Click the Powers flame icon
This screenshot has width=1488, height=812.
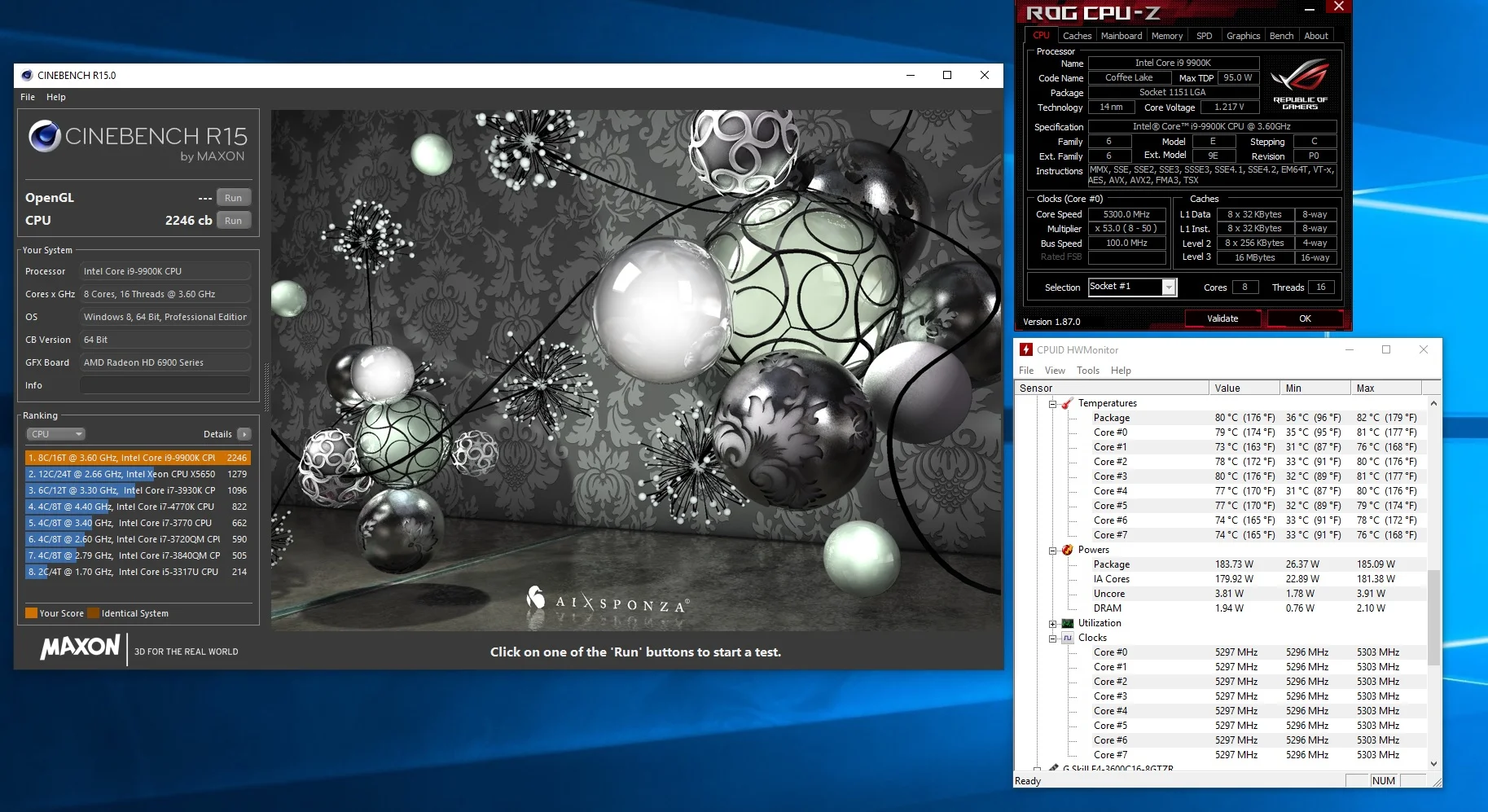(x=1067, y=550)
